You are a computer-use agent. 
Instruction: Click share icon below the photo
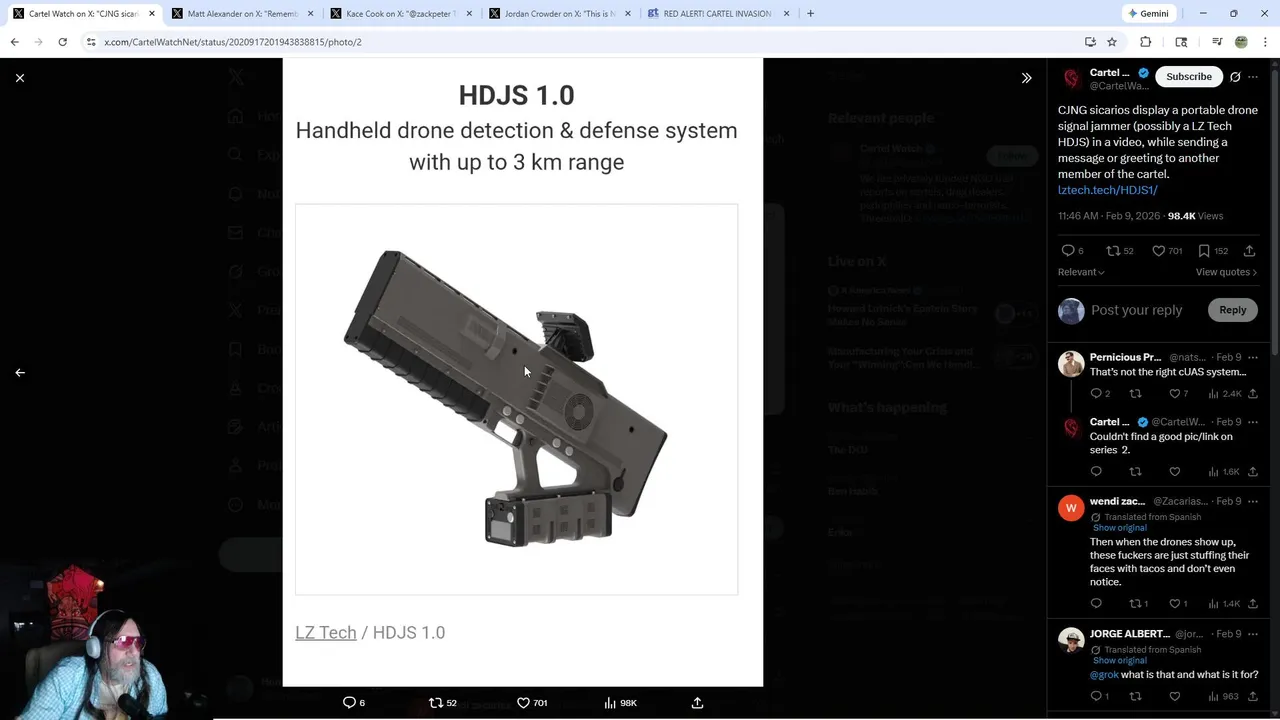point(697,703)
